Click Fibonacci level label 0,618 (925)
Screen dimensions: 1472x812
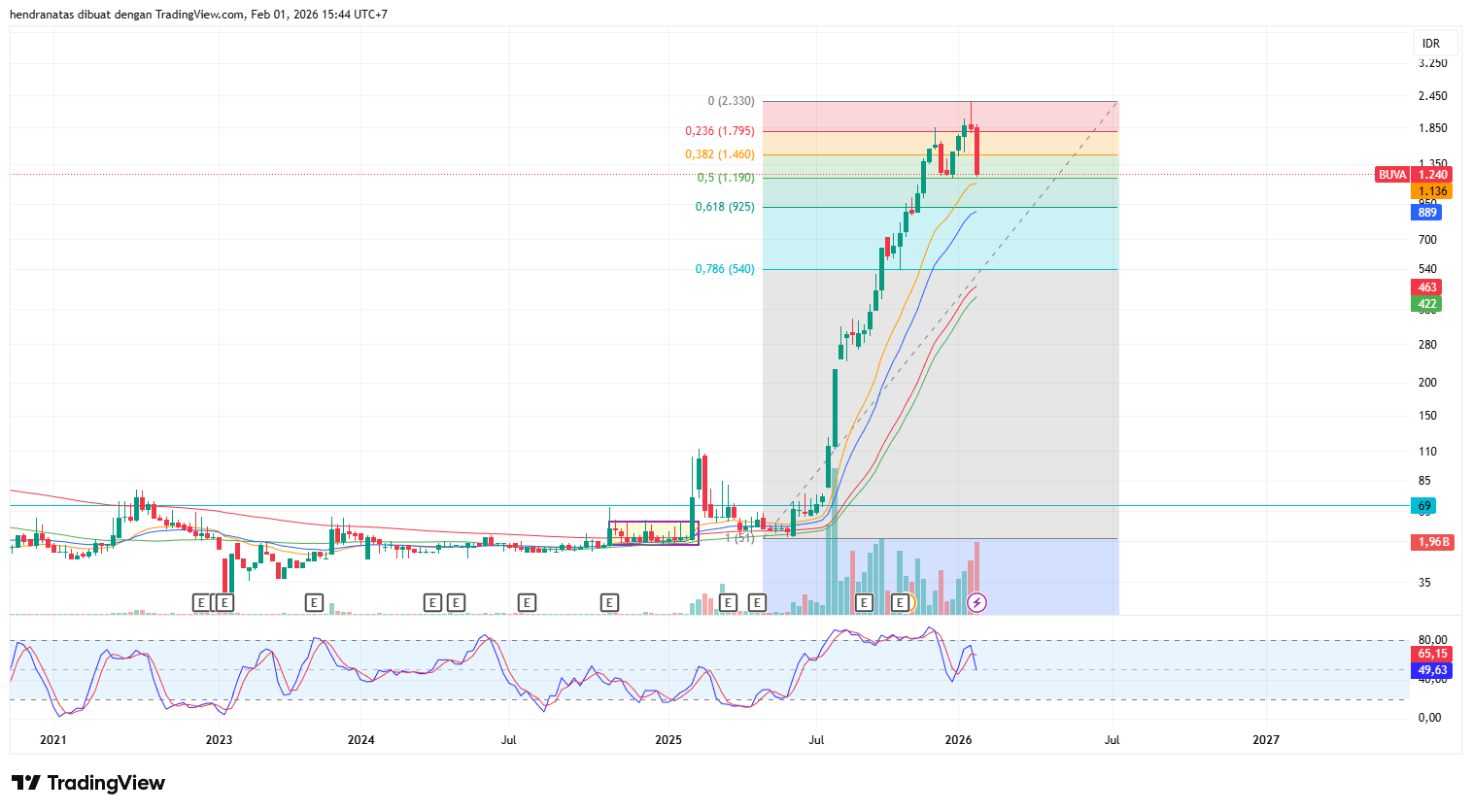pyautogui.click(x=724, y=207)
